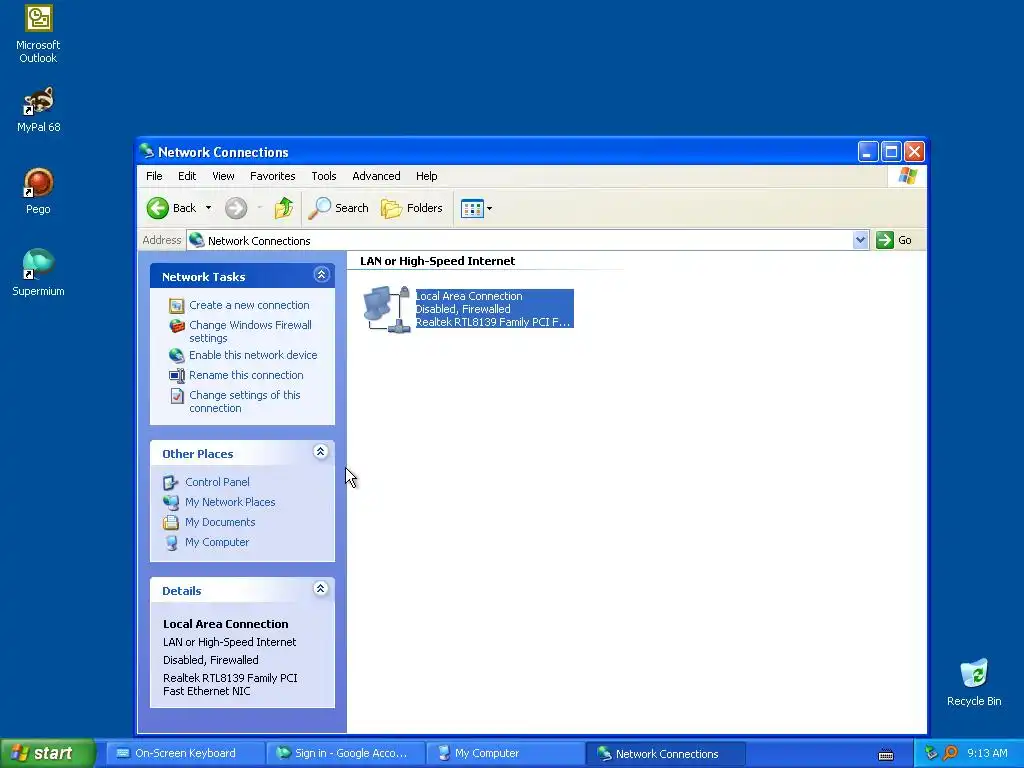Open the Favorites menu

pos(272,176)
